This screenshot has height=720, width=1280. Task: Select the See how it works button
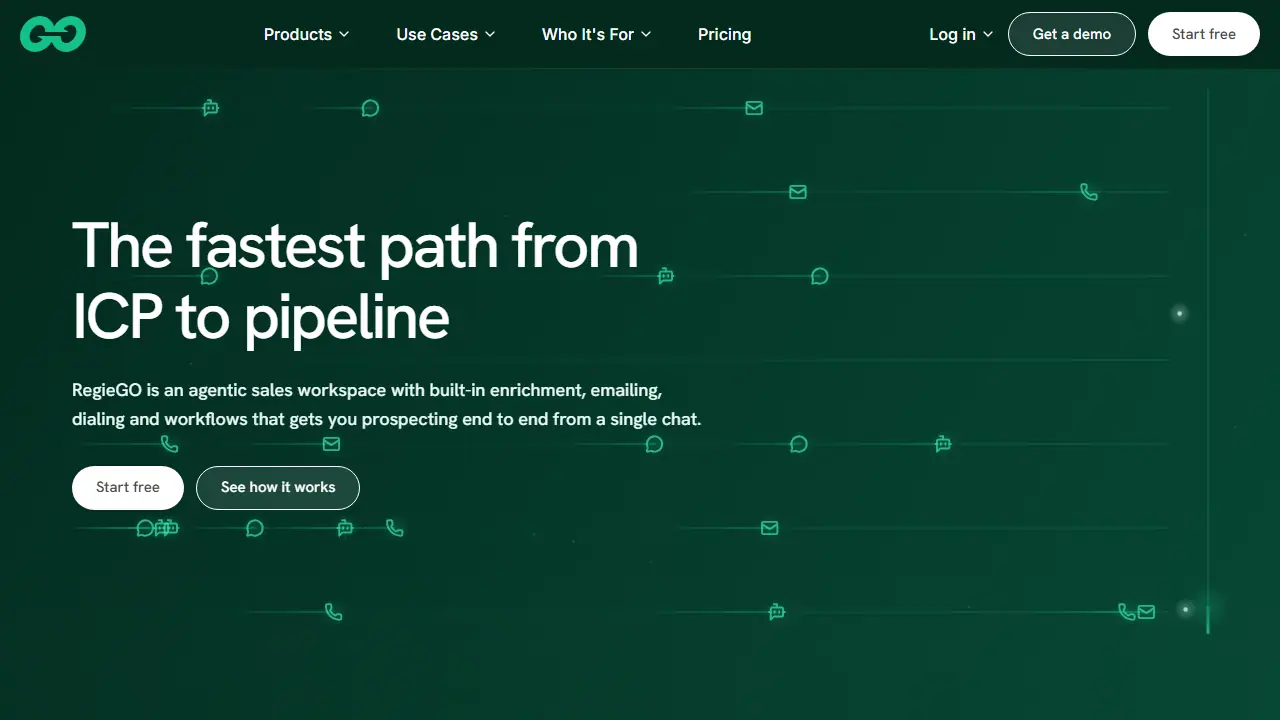(x=278, y=488)
